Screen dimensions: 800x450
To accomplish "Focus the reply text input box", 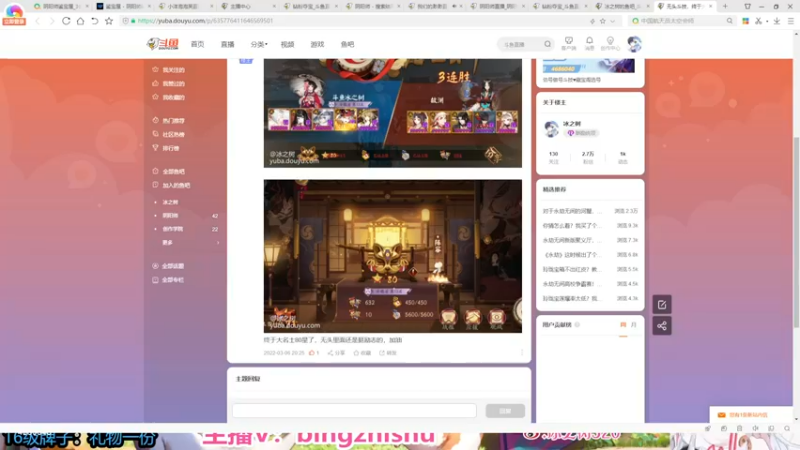I will [354, 411].
